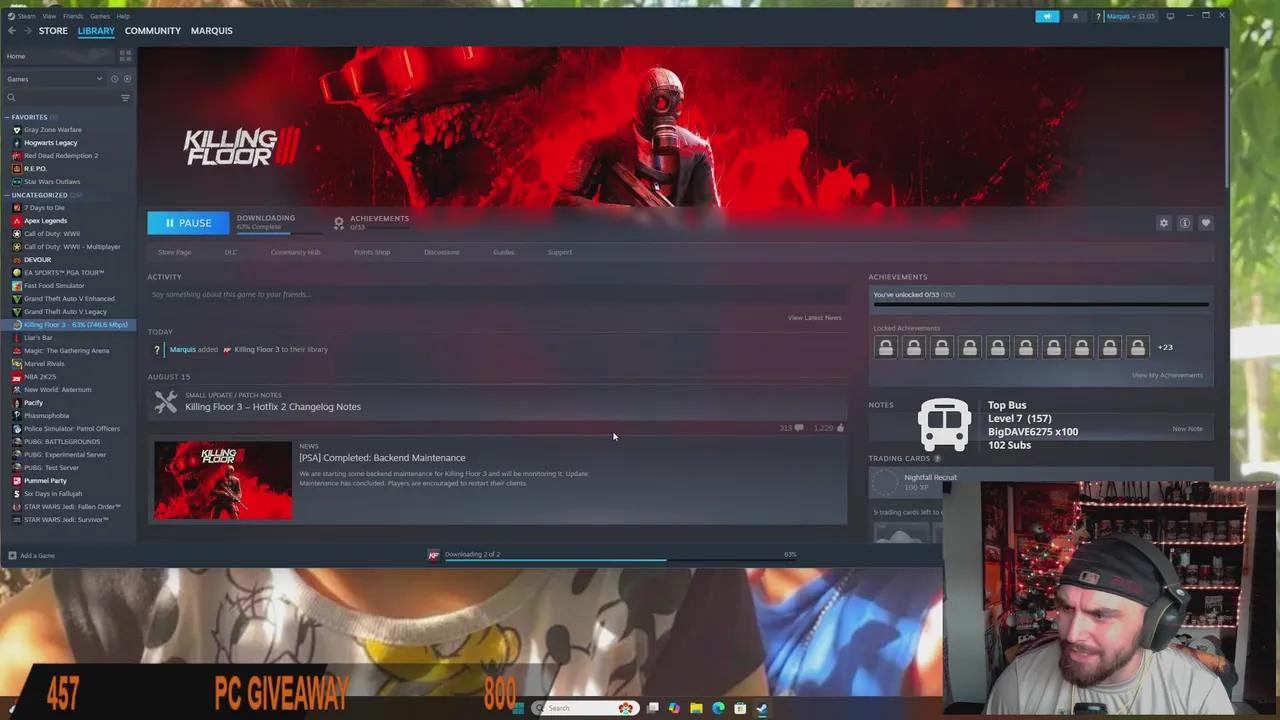This screenshot has width=1280, height=720.
Task: Open the Marquis account dropdown
Action: pos(1130,16)
